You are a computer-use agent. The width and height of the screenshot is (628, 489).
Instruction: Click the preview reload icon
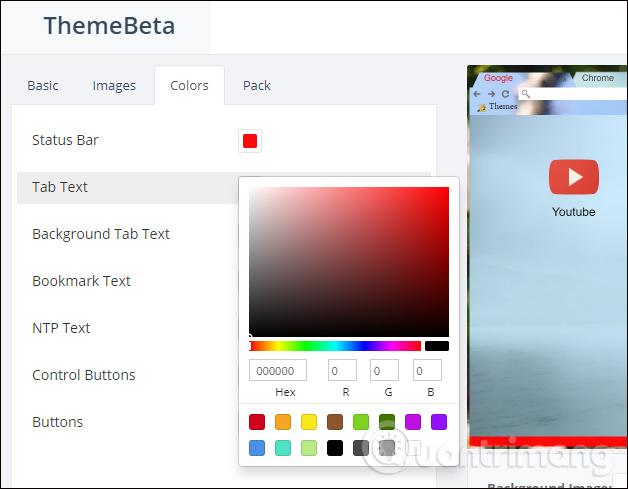click(505, 94)
